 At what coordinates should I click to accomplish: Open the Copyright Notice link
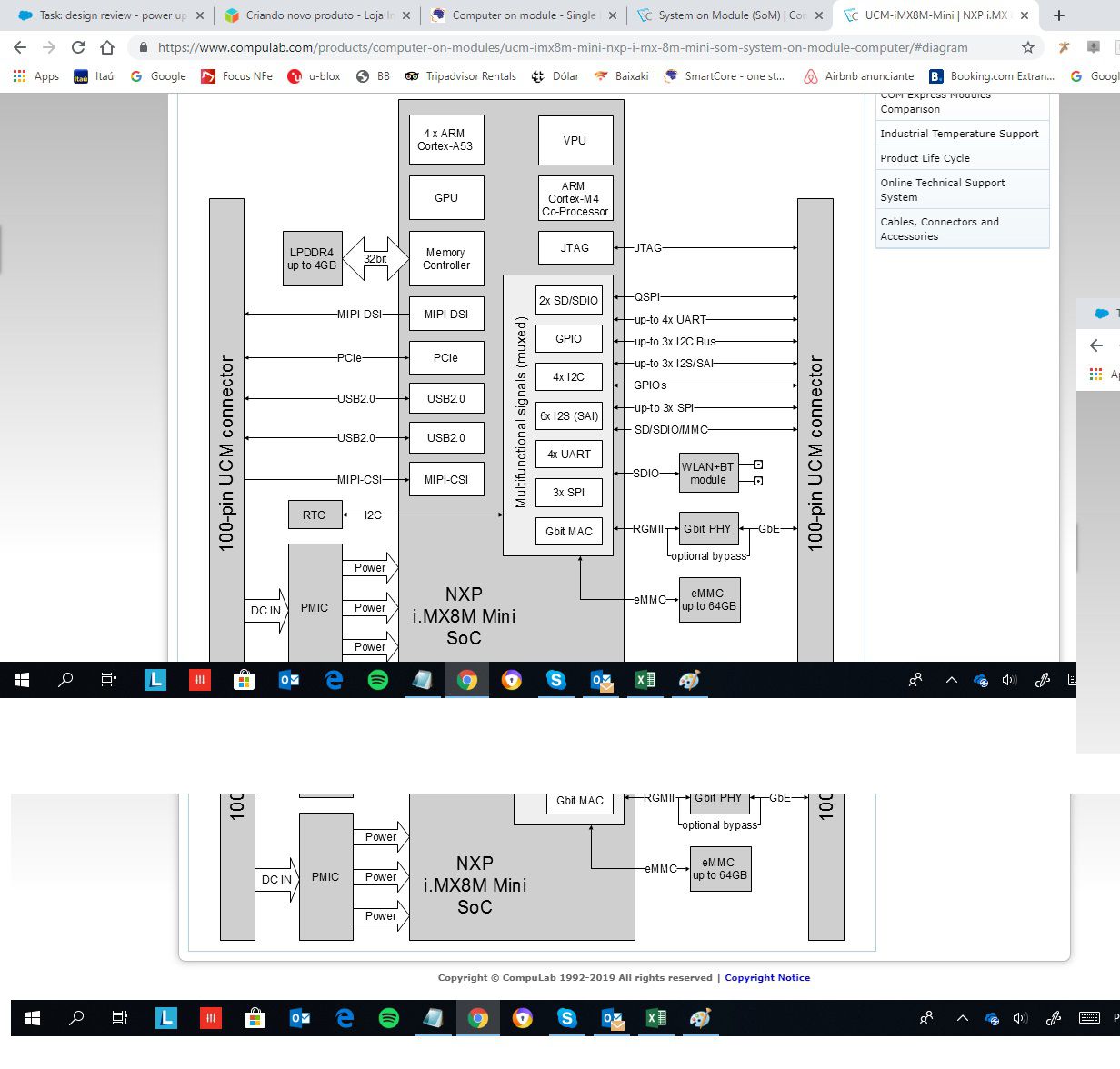[766, 977]
